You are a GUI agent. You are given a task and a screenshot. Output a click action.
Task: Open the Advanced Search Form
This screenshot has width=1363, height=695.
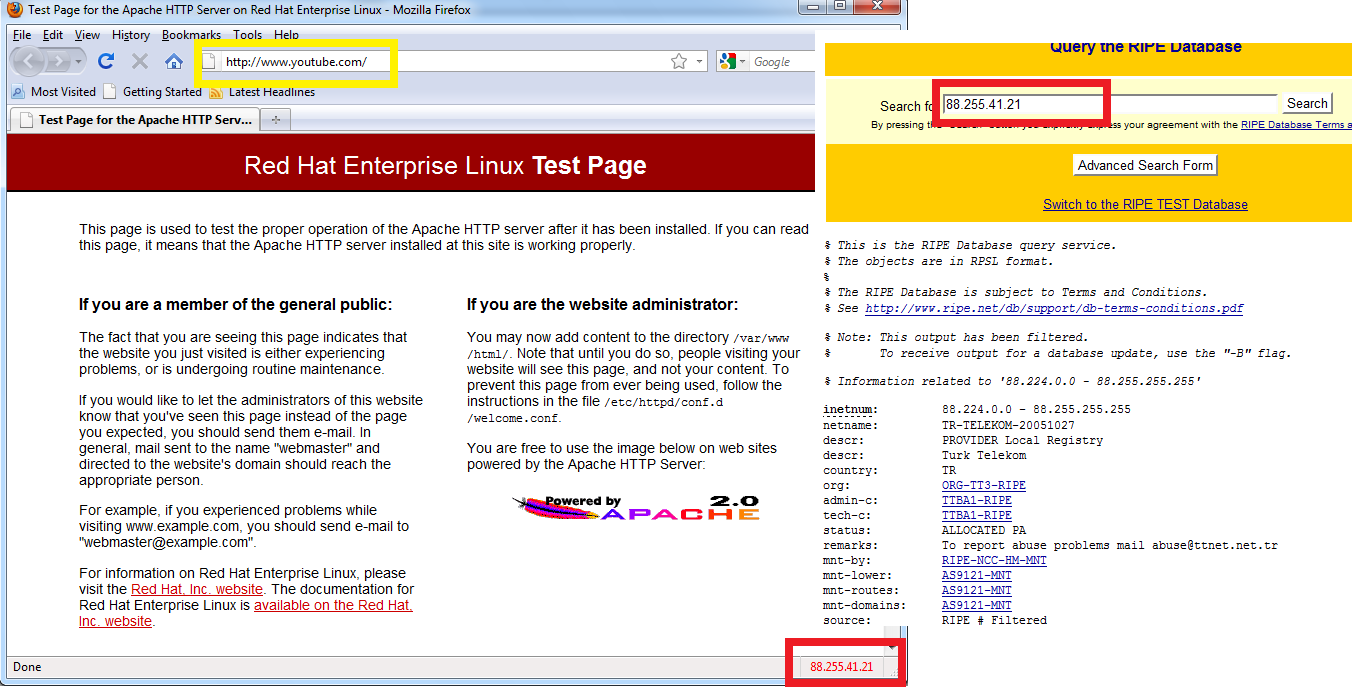(x=1145, y=164)
